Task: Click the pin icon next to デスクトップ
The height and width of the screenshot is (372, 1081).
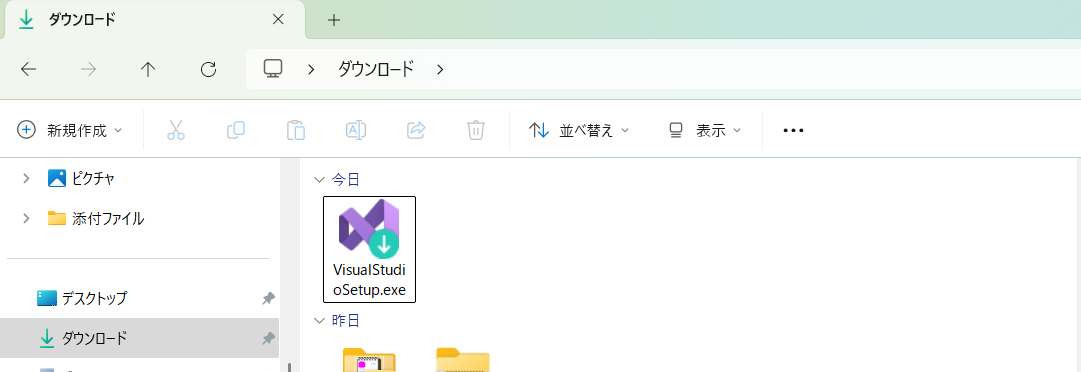Action: coord(268,298)
